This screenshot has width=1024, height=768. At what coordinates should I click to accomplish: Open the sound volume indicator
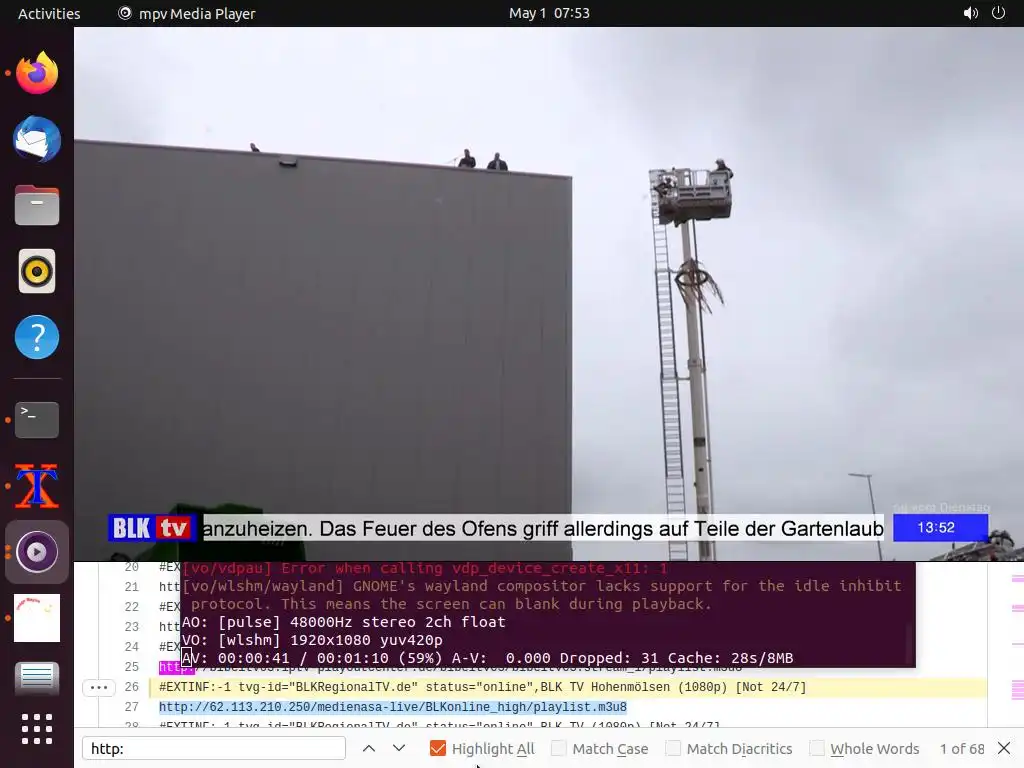[x=970, y=13]
